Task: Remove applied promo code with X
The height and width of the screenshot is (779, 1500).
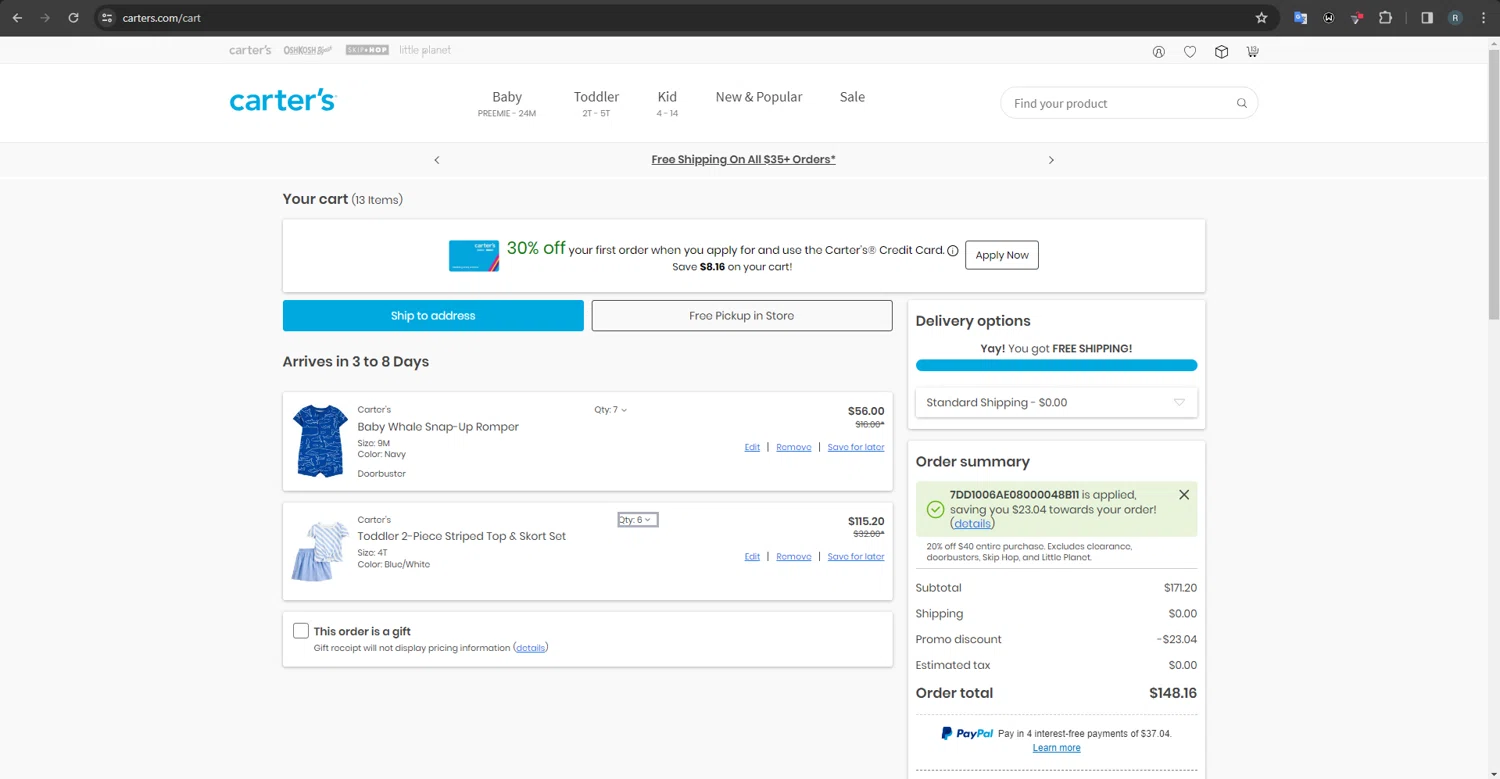Action: pyautogui.click(x=1184, y=495)
